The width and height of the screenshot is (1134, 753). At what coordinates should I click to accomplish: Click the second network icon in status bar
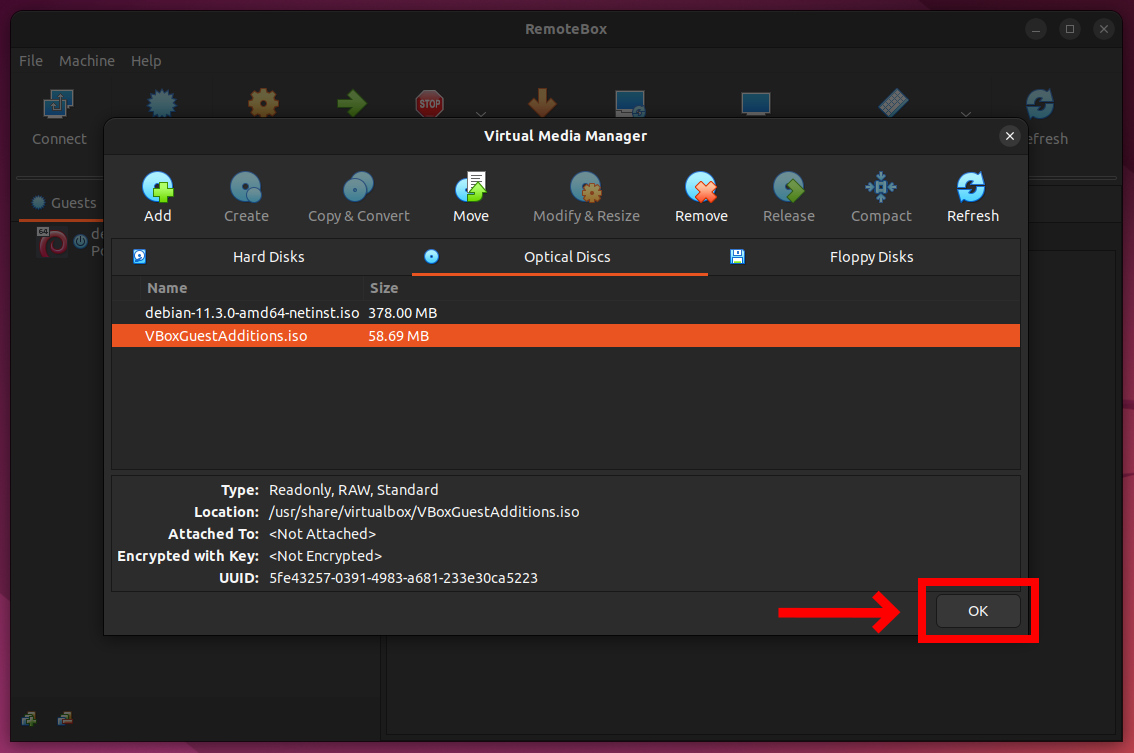coord(65,718)
